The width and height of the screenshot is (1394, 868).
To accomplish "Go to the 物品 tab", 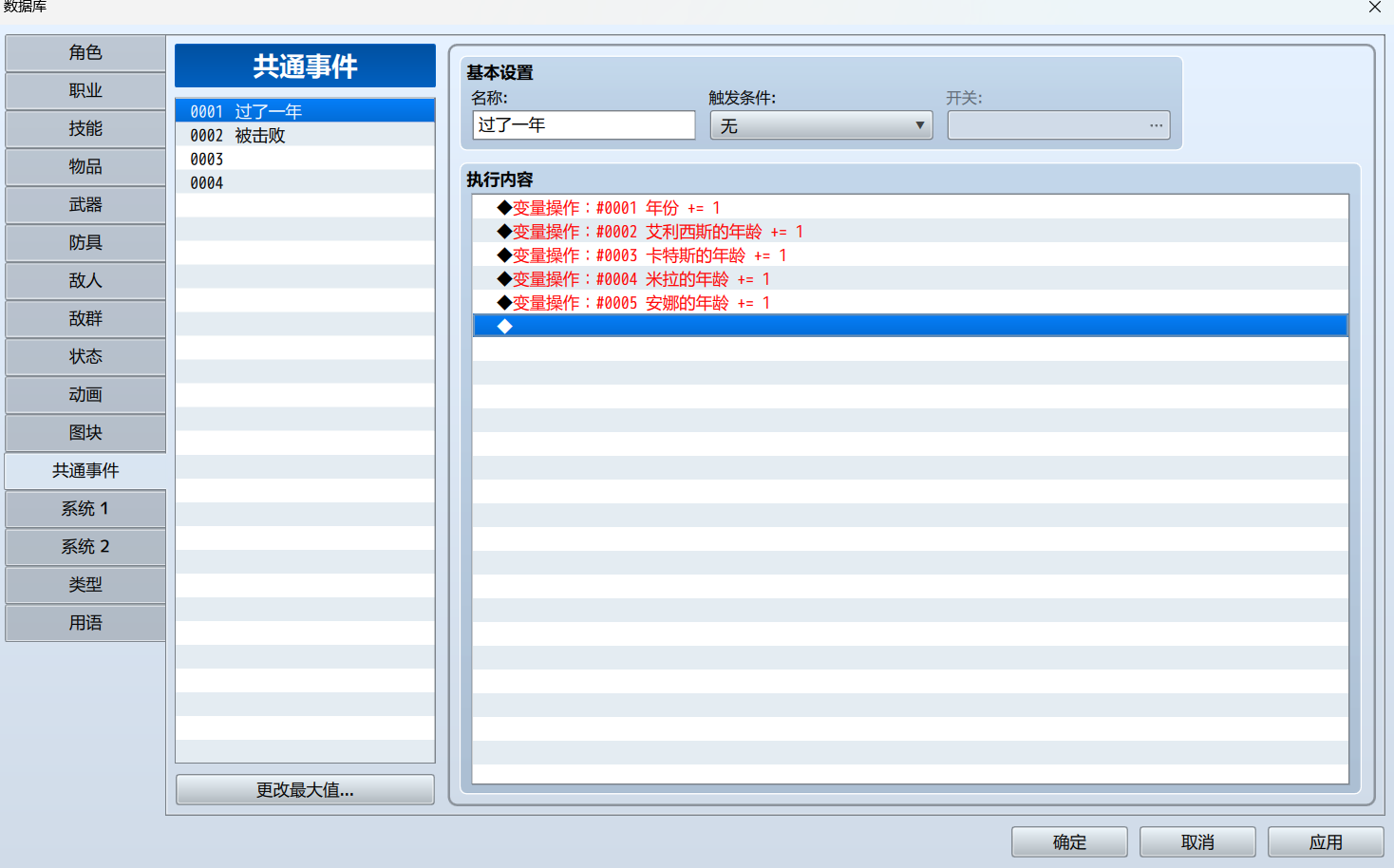I will tap(85, 167).
